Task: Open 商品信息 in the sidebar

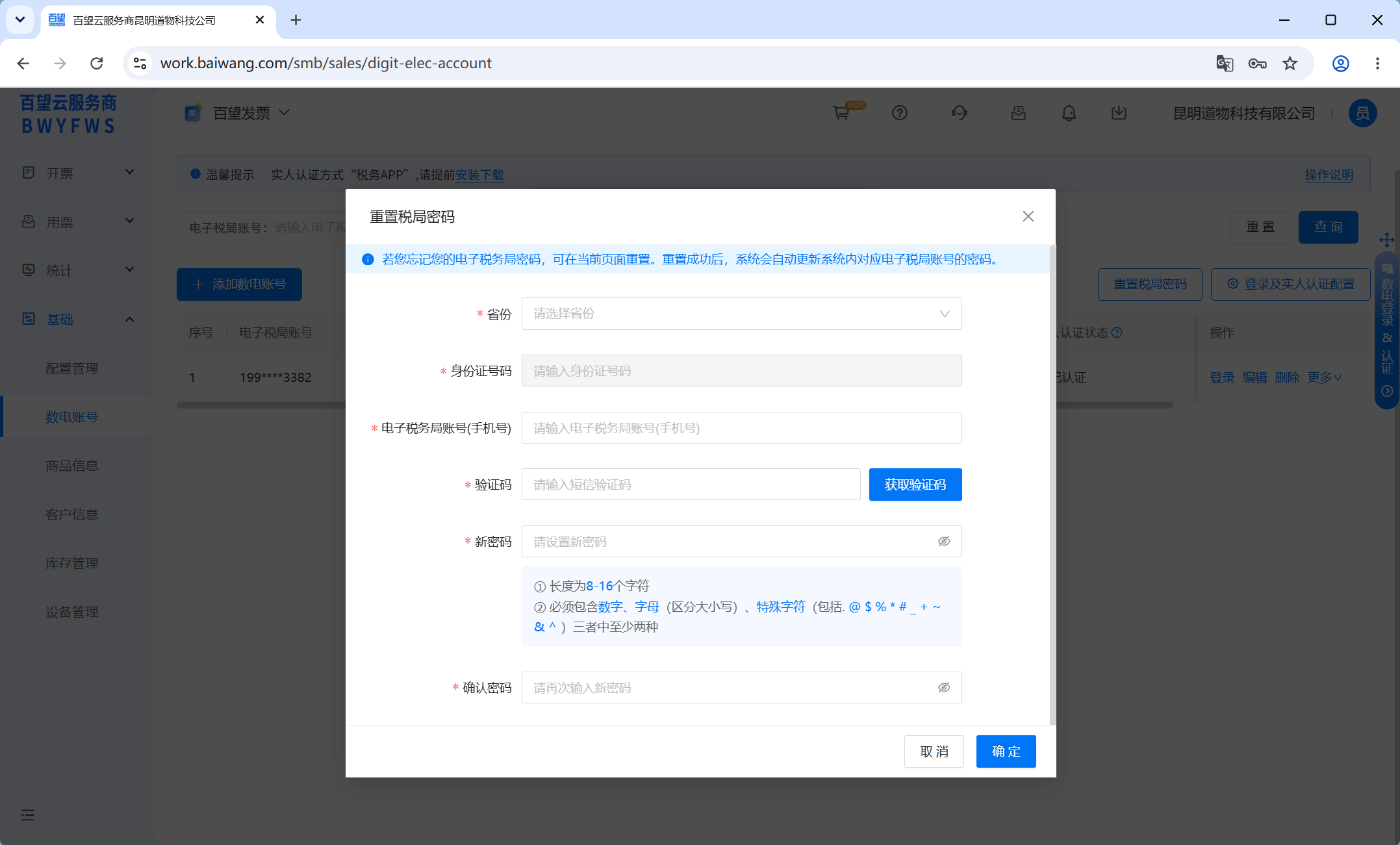Action: 72,466
